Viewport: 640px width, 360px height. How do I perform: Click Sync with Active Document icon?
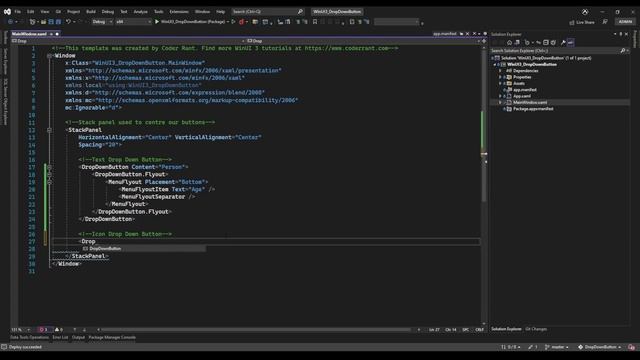[x=538, y=42]
